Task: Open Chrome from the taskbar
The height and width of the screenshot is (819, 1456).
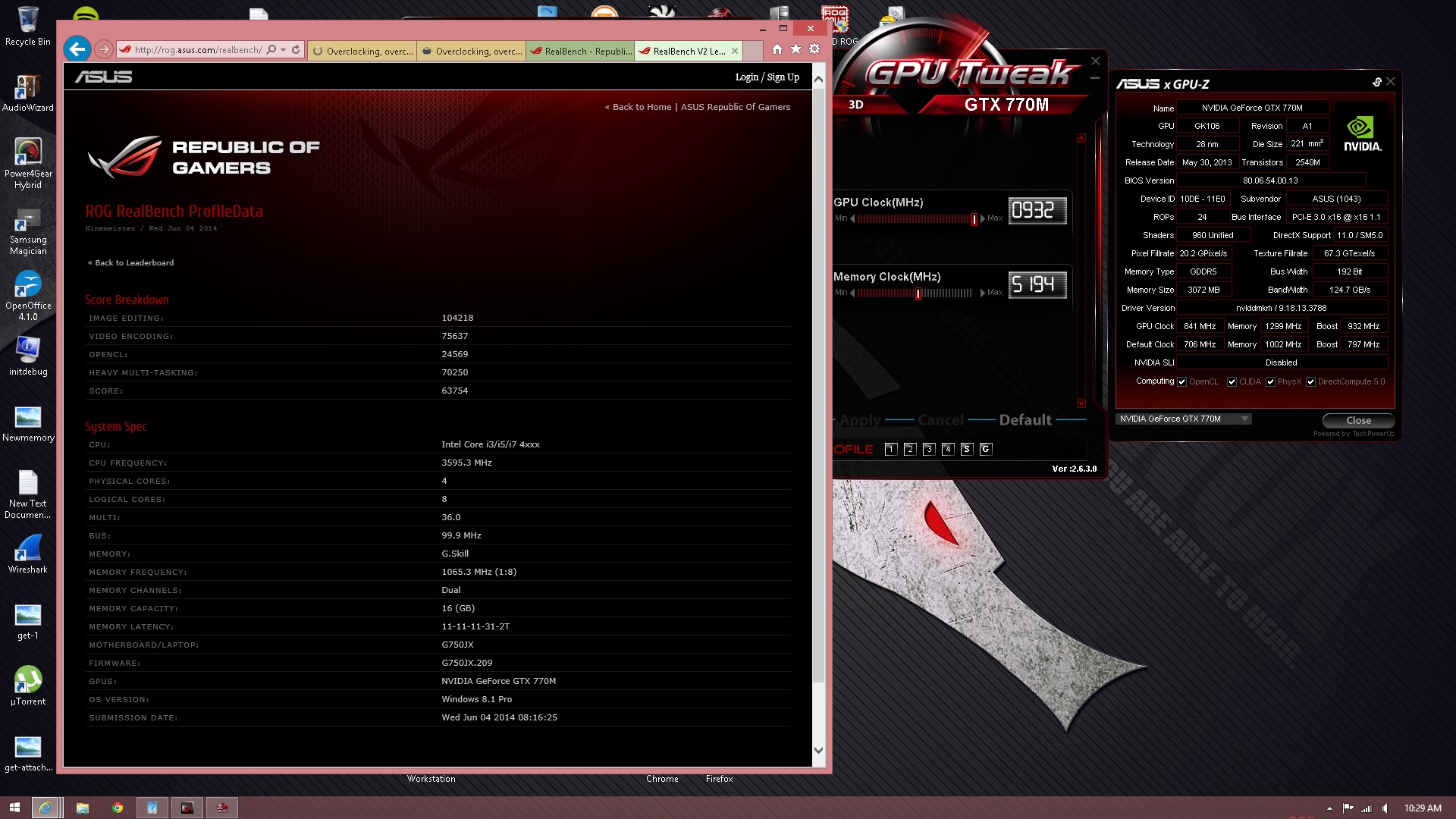Action: (117, 808)
